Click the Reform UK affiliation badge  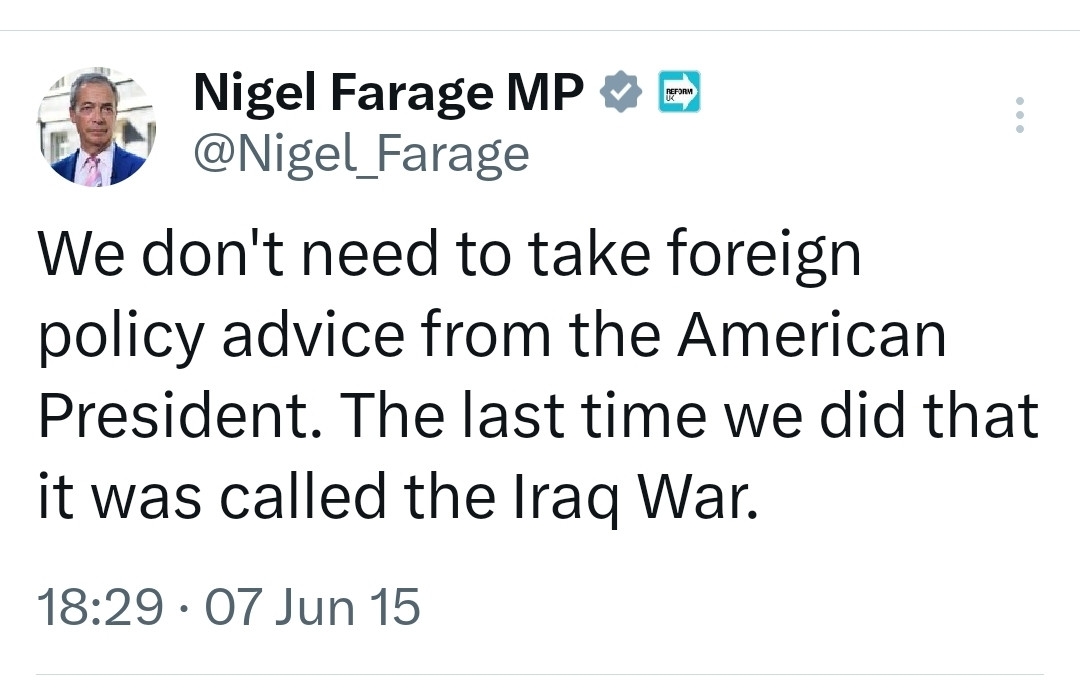[x=679, y=93]
